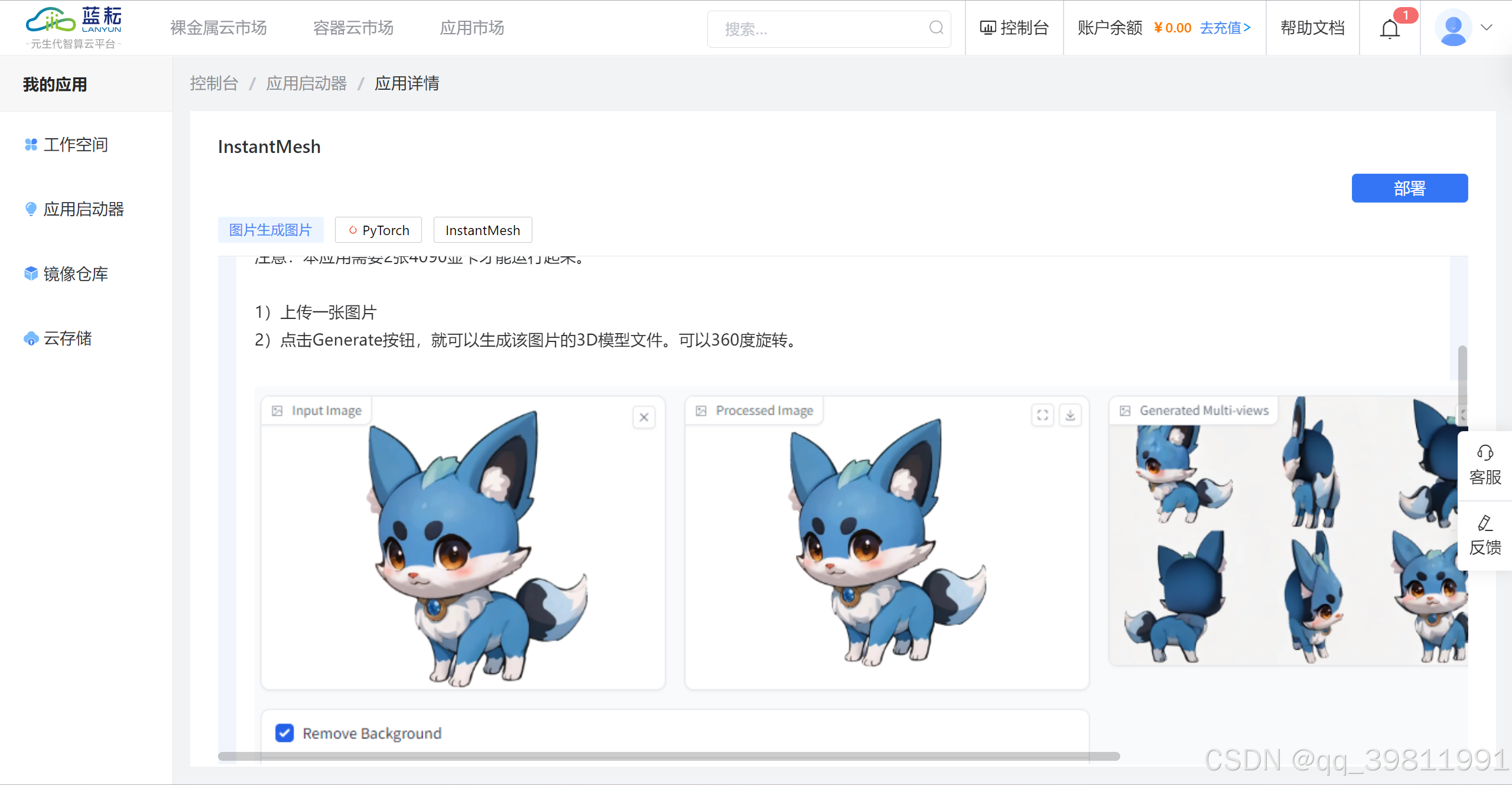Click the notification bell icon

[x=1389, y=28]
